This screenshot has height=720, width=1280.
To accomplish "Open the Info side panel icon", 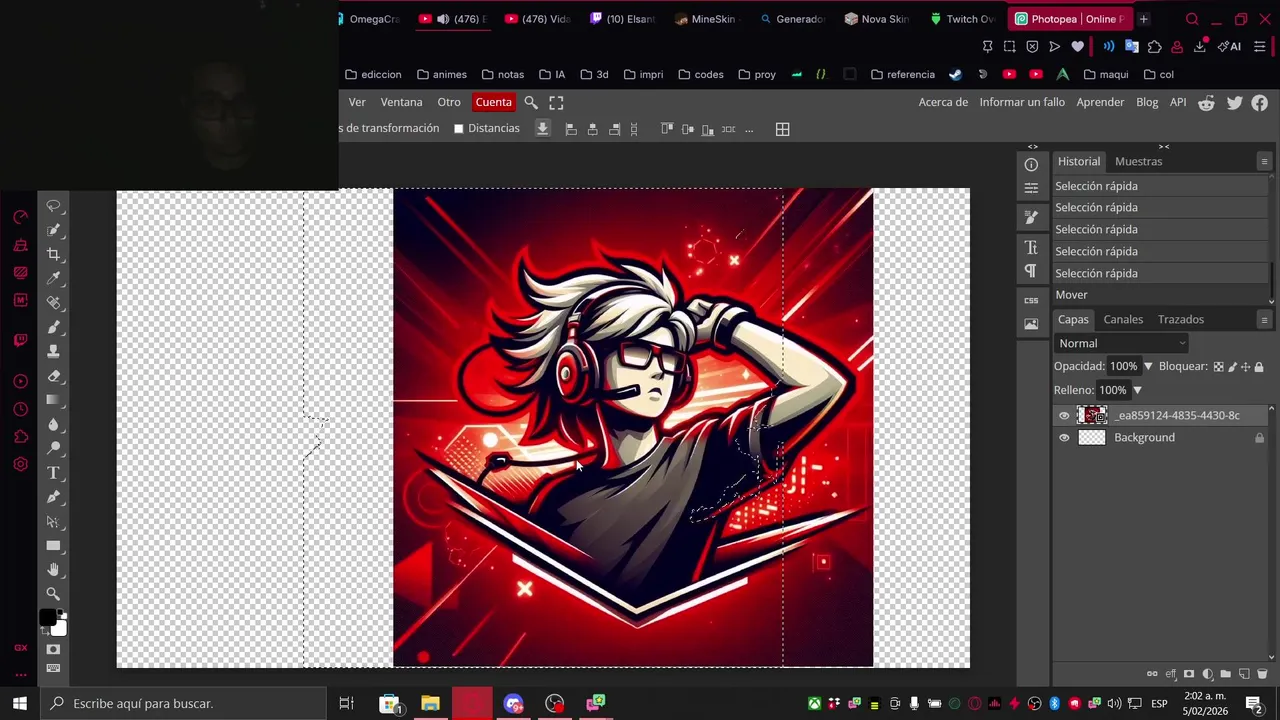I will (x=1031, y=165).
